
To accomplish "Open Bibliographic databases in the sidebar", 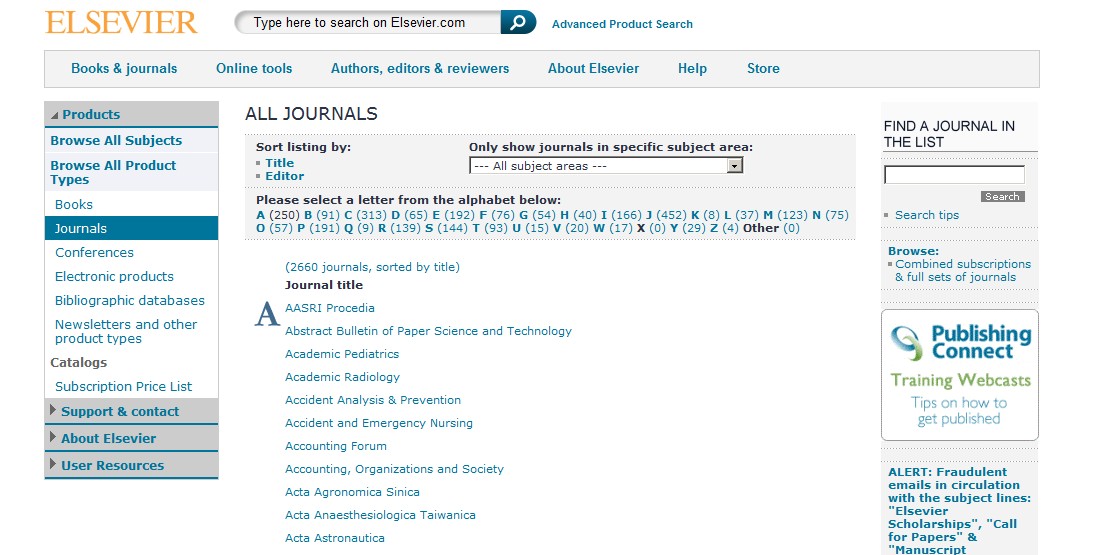I will coord(130,301).
